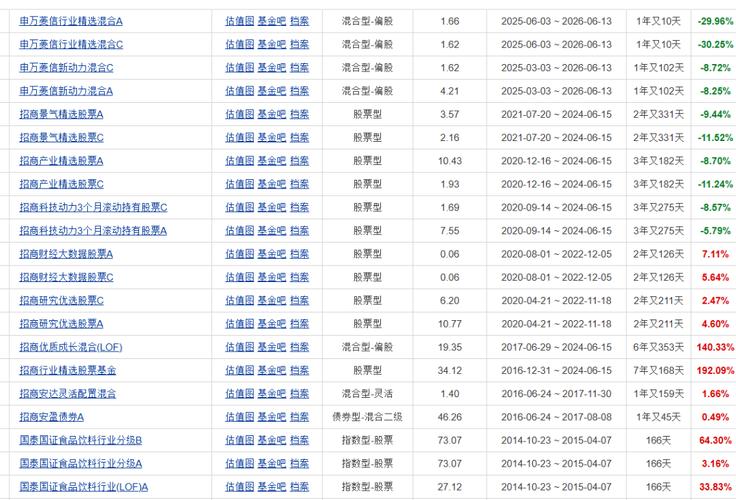Open fund link 申万菱信新动力混合A
Screen dimensions: 736x500
pos(66,91)
